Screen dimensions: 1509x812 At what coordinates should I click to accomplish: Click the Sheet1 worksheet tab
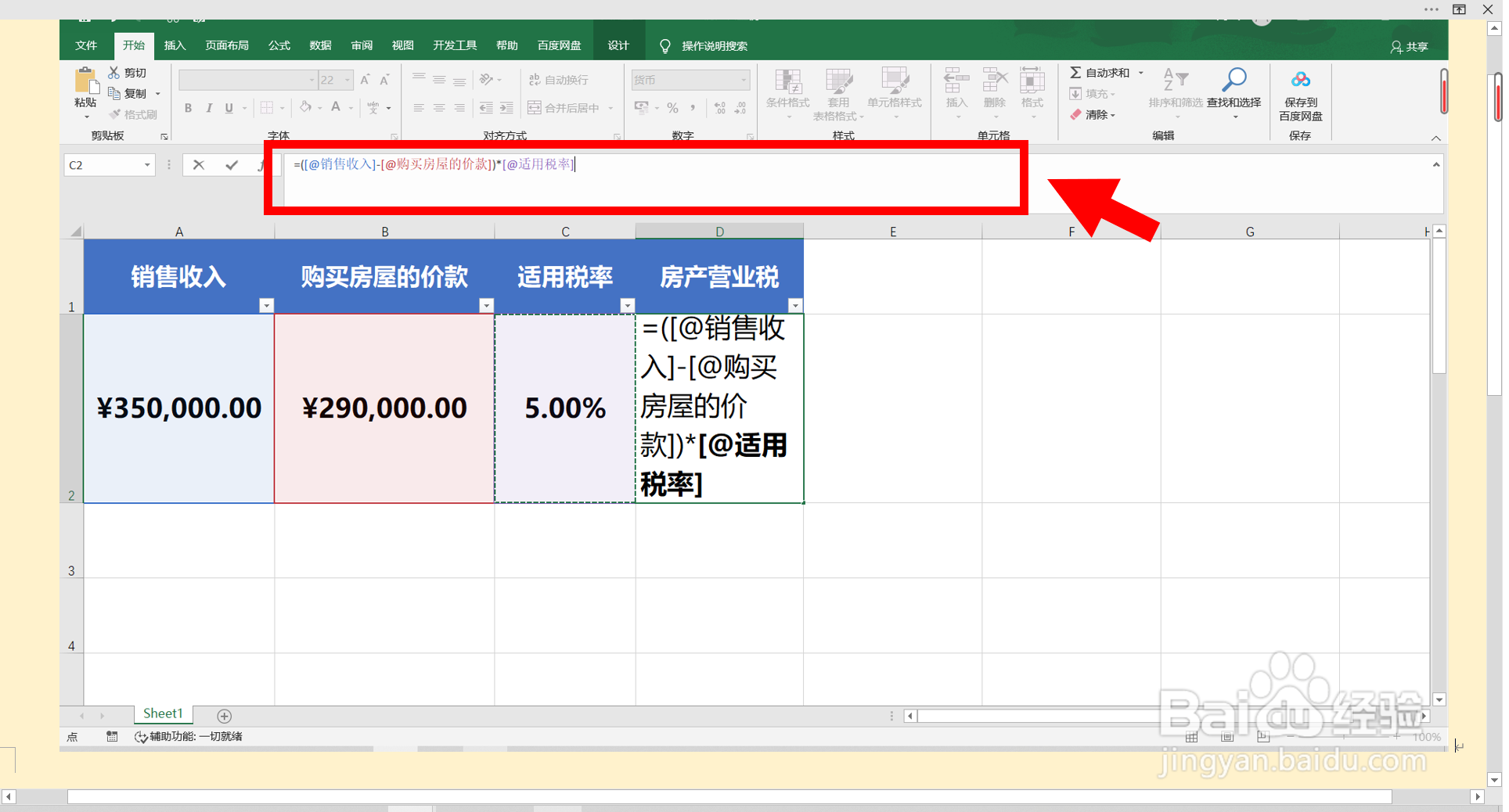[x=162, y=713]
